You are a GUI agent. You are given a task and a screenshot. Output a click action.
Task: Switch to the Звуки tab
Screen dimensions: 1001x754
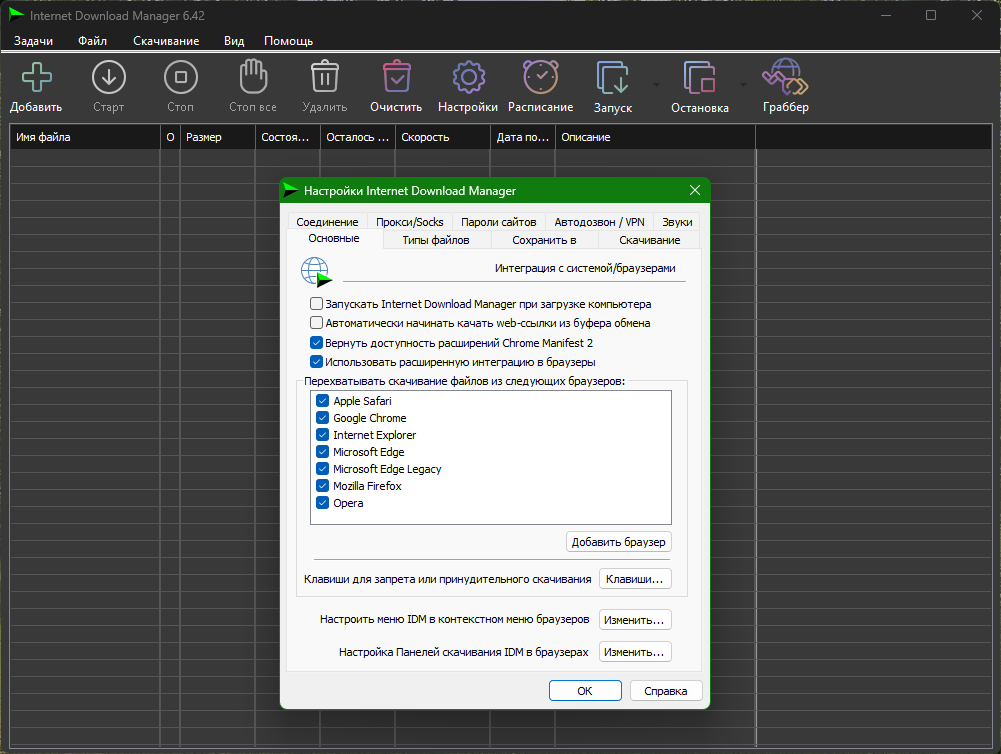coord(677,222)
